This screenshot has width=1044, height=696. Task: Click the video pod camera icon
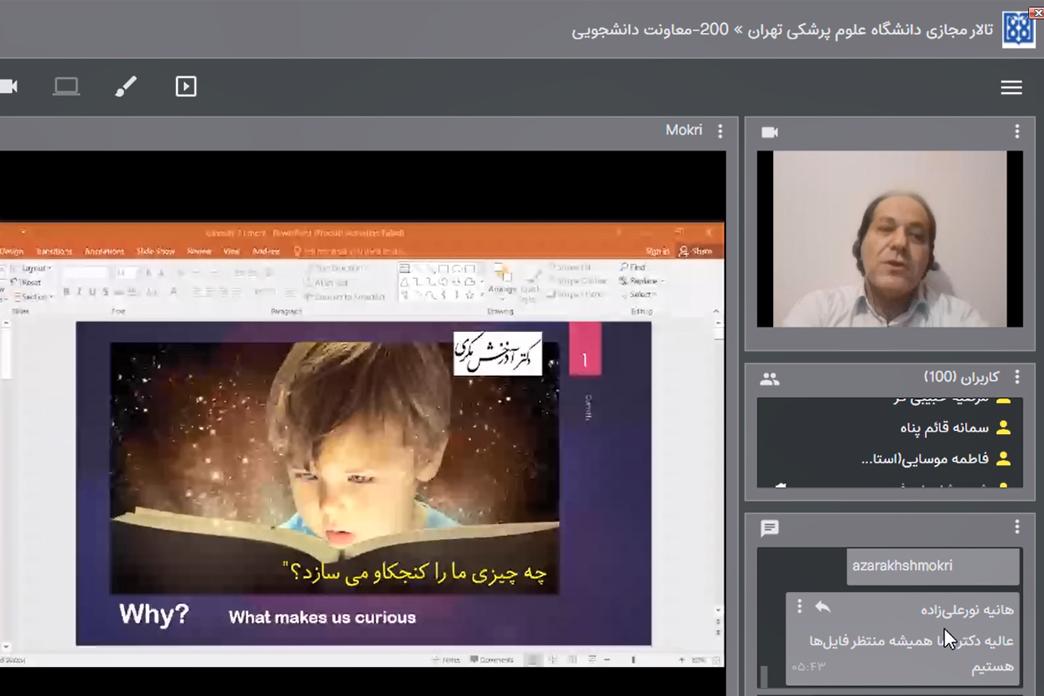[x=769, y=132]
